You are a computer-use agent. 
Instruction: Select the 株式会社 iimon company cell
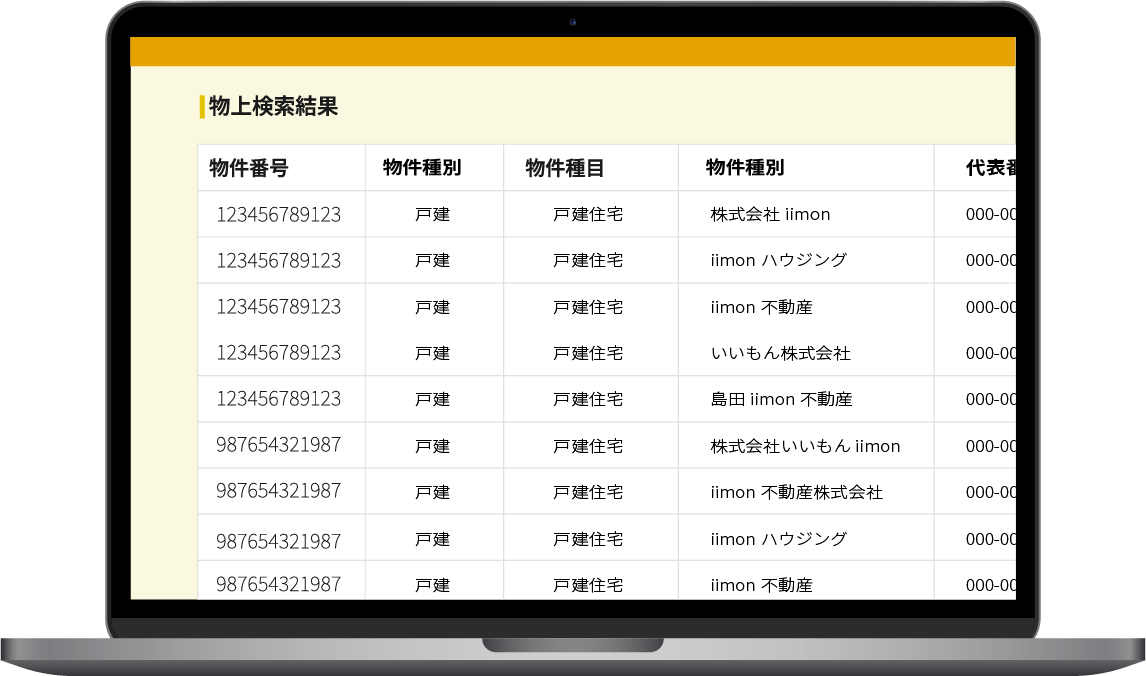point(770,214)
